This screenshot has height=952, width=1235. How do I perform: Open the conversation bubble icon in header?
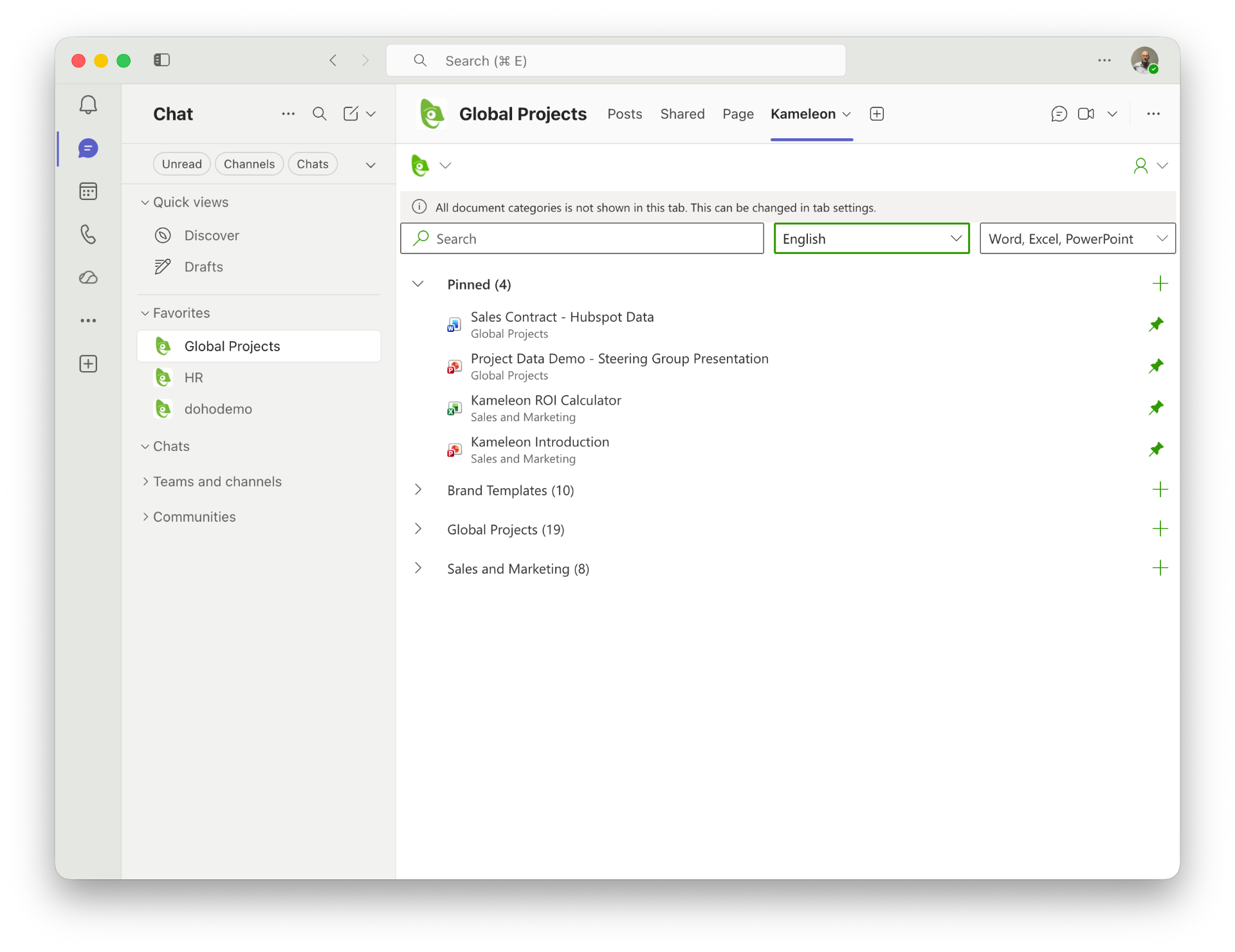tap(1059, 114)
